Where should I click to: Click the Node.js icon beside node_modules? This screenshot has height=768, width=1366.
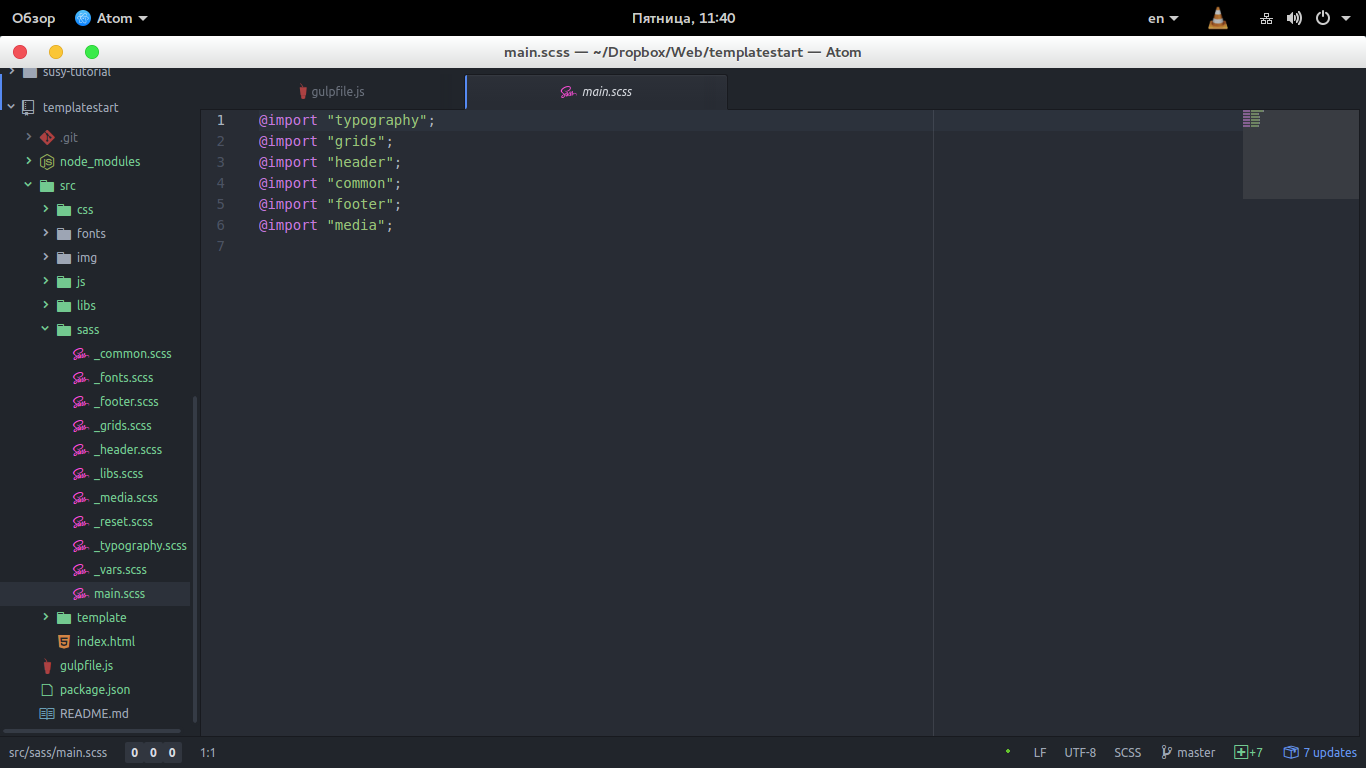tap(46, 161)
